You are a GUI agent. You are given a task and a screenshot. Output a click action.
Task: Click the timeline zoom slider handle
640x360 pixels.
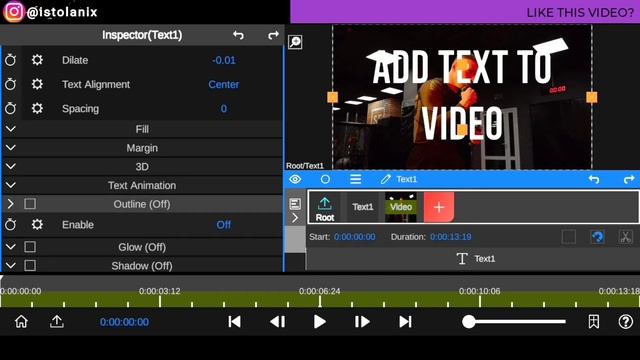[x=469, y=322]
